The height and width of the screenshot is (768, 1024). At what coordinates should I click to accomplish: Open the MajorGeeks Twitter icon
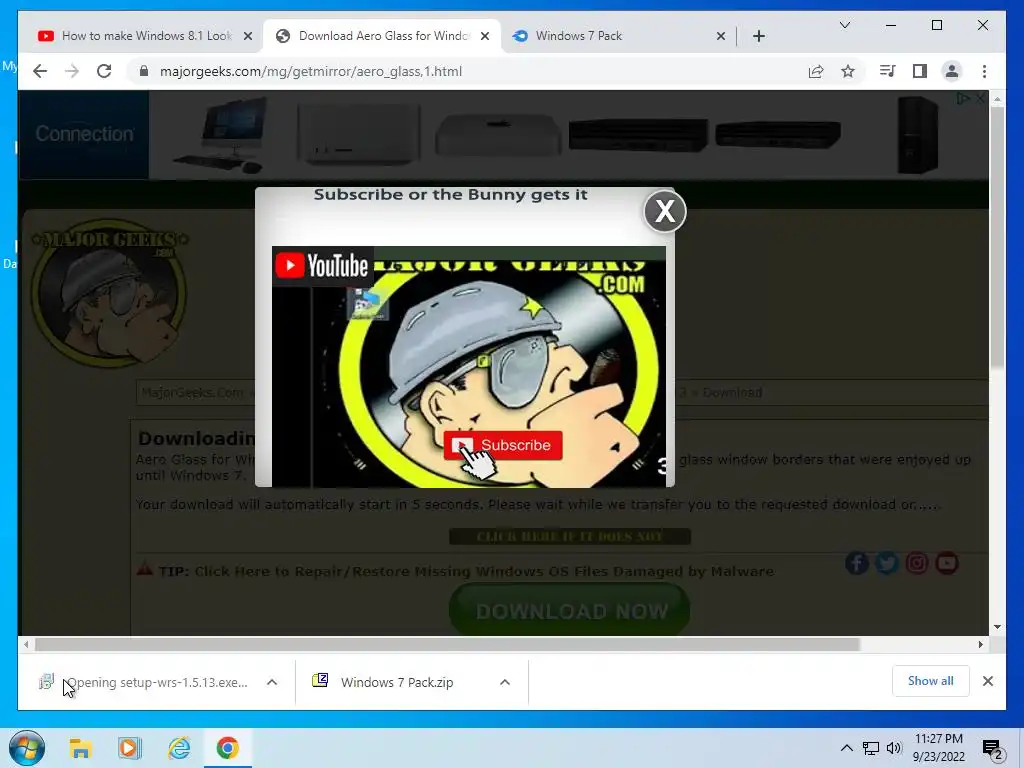pos(887,563)
